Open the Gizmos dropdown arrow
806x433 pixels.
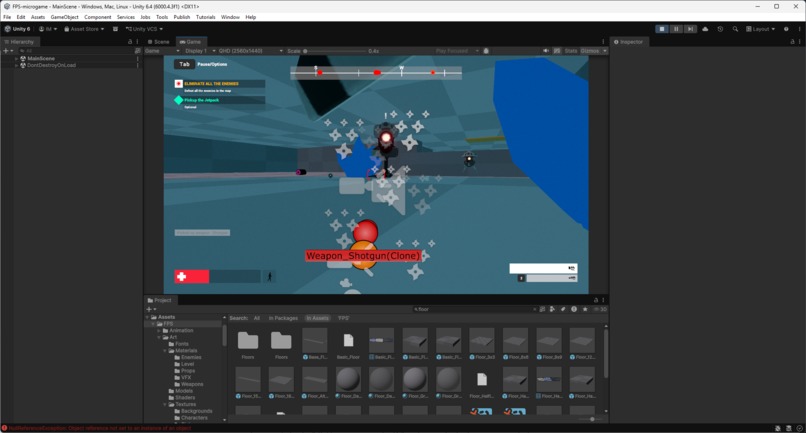pos(605,51)
